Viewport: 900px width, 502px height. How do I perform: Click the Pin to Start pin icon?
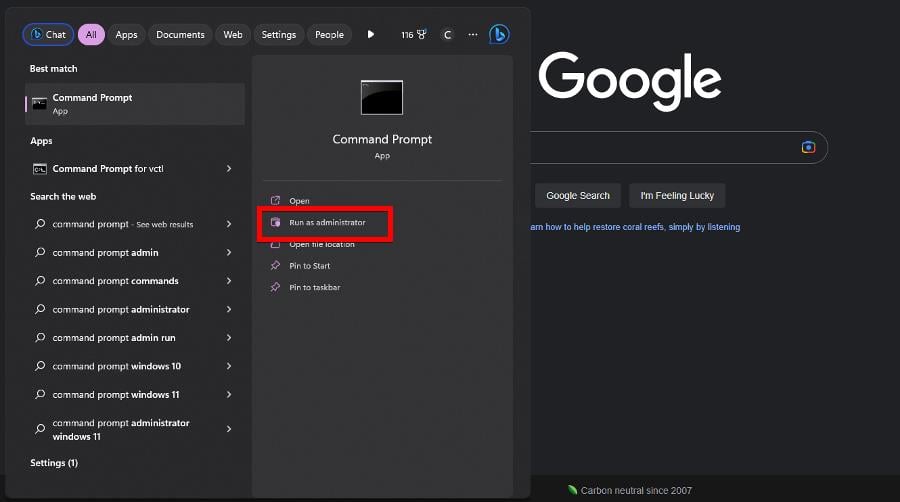click(276, 265)
